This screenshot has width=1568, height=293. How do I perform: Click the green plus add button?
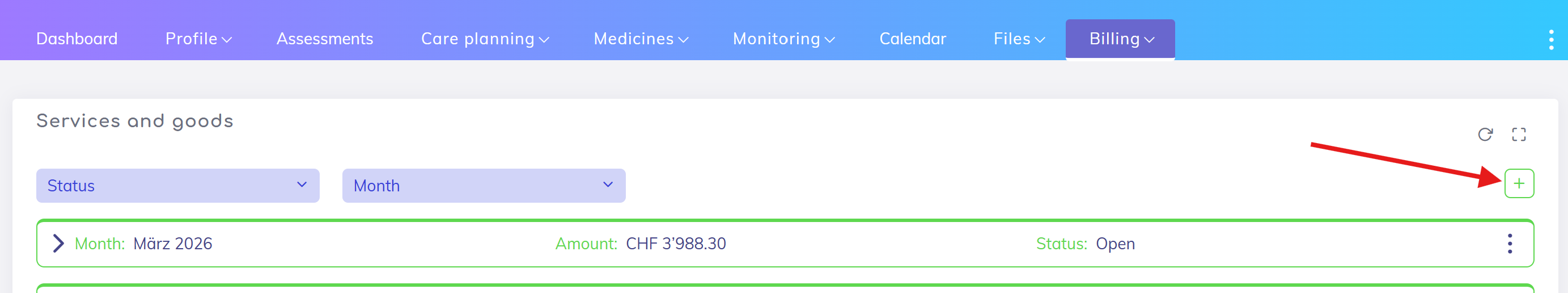[1518, 183]
